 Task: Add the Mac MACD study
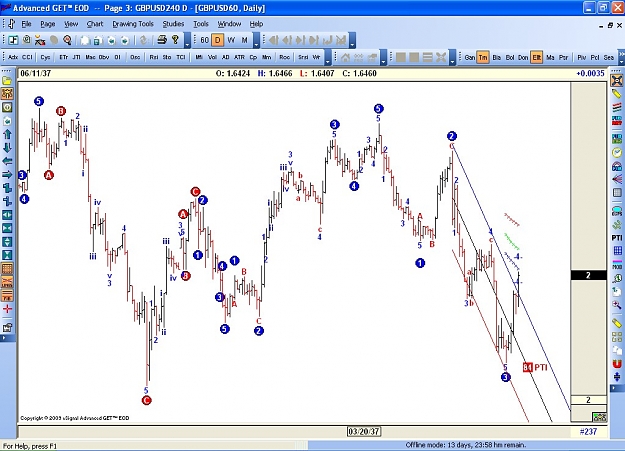point(90,57)
